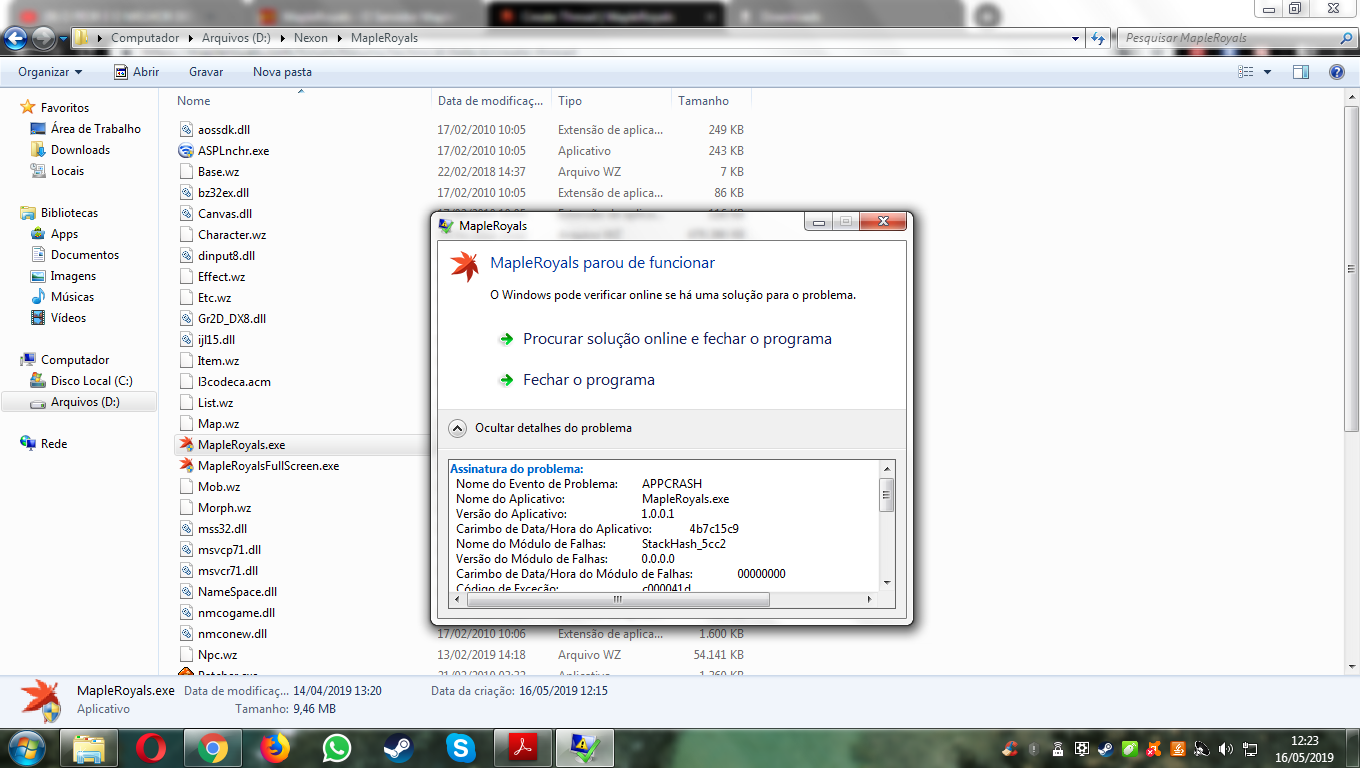Image resolution: width=1360 pixels, height=768 pixels.
Task: Click green arrow beside Procurar solução online
Action: point(506,339)
